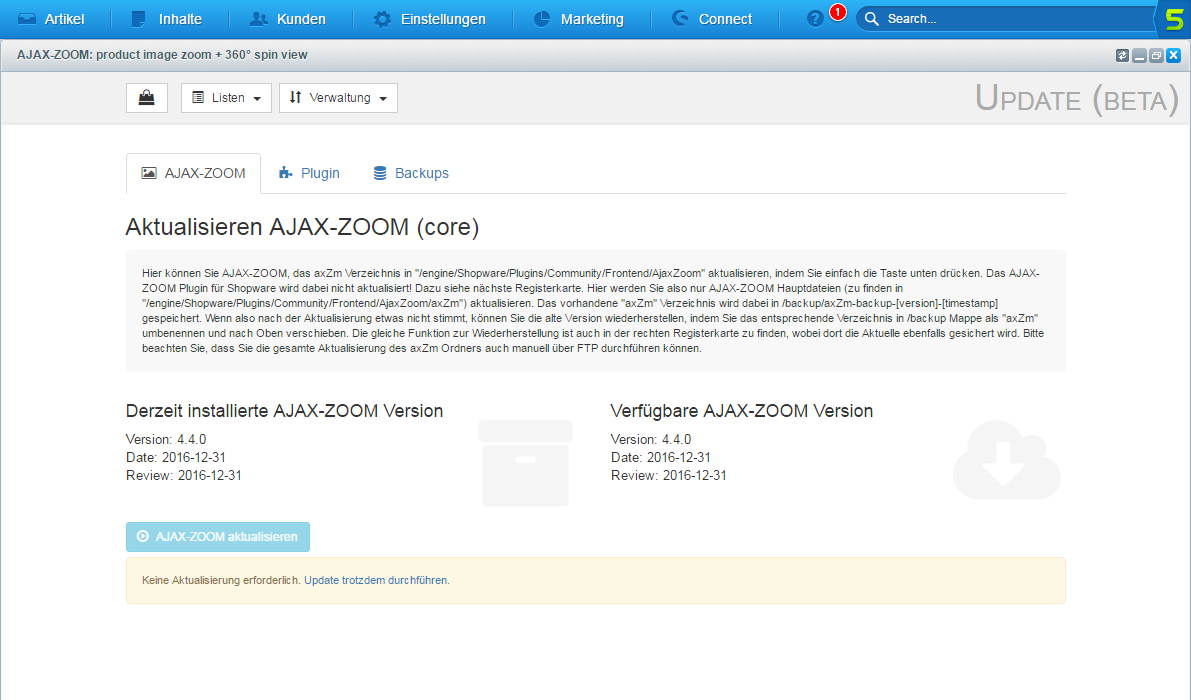Close the AJAX-ZOOM window
Image resolution: width=1191 pixels, height=700 pixels.
(x=1174, y=55)
